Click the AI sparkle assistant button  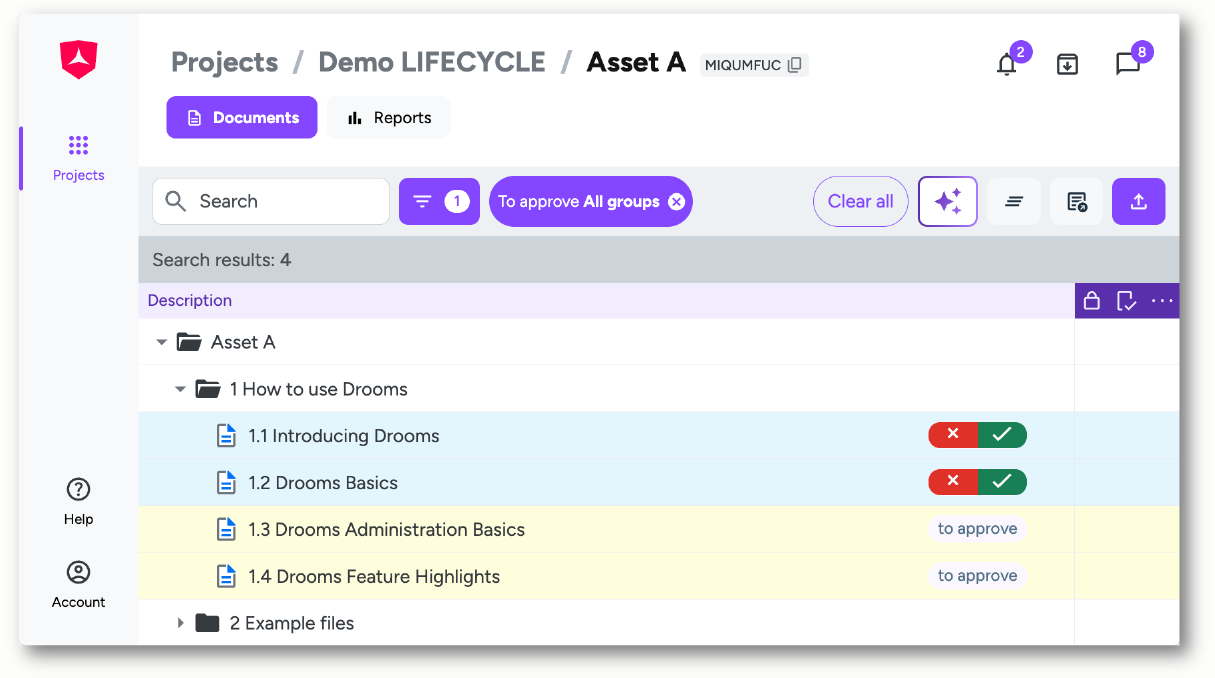pos(947,201)
